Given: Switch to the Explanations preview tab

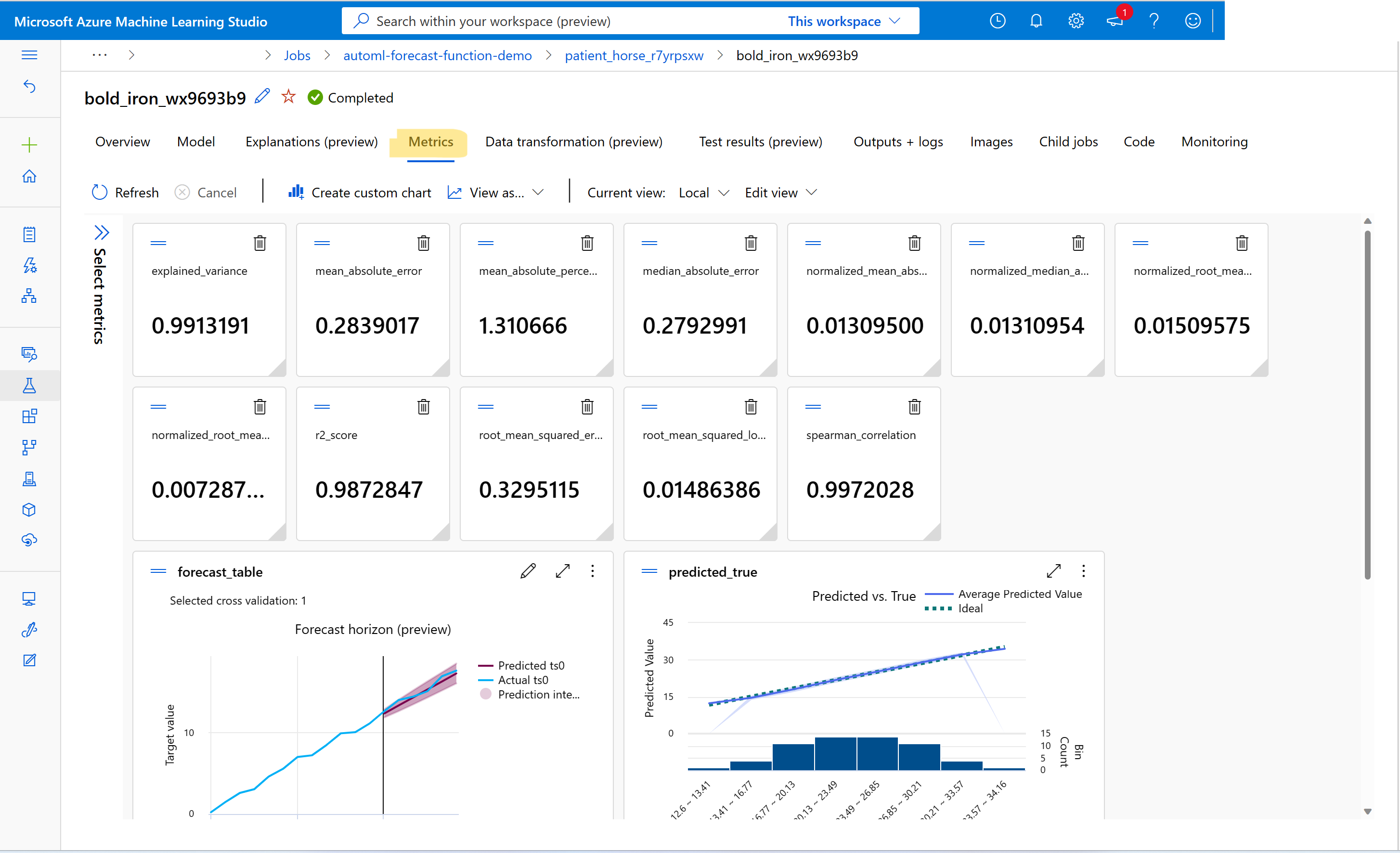Looking at the screenshot, I should click(311, 141).
